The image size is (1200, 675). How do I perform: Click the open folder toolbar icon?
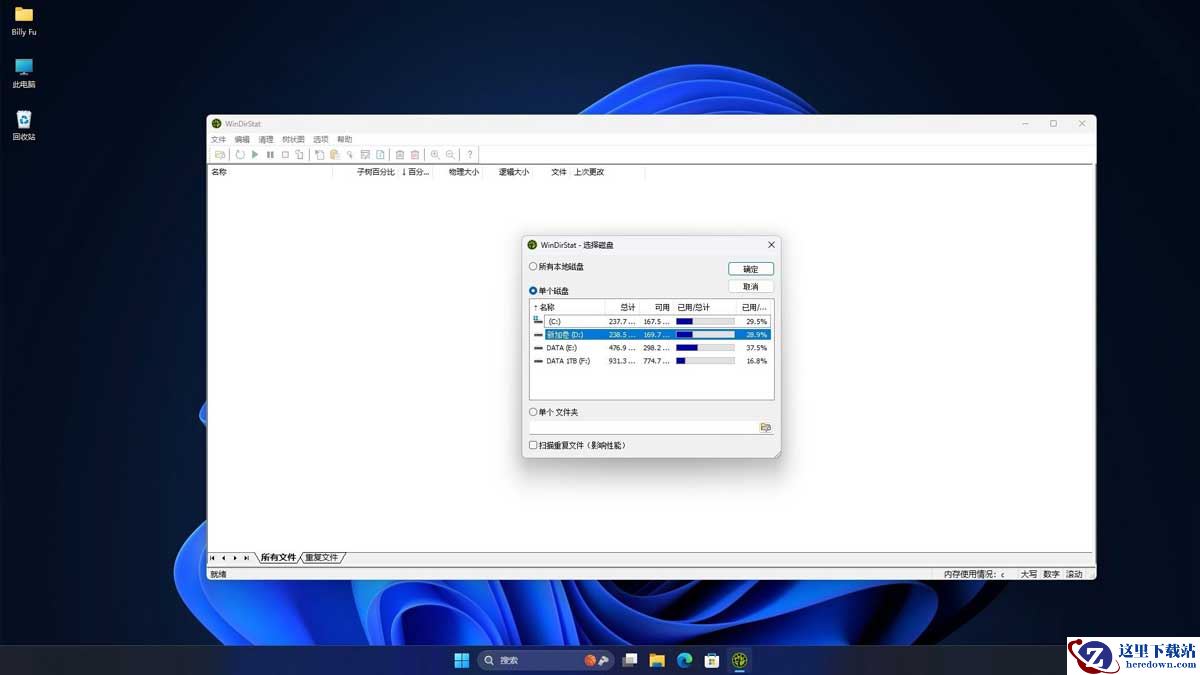click(219, 155)
